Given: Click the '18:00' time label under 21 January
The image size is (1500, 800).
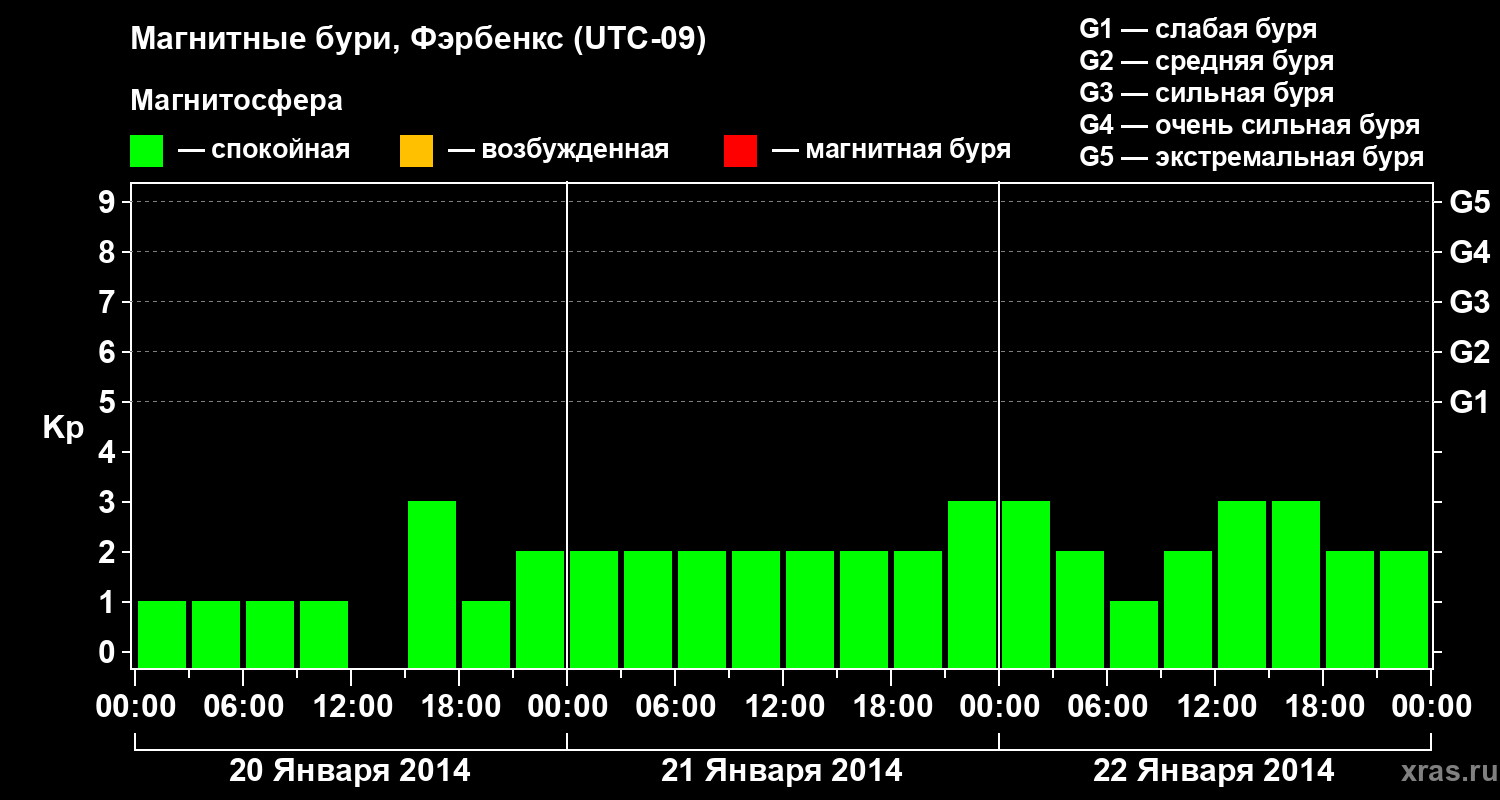Looking at the screenshot, I should click(891, 707).
